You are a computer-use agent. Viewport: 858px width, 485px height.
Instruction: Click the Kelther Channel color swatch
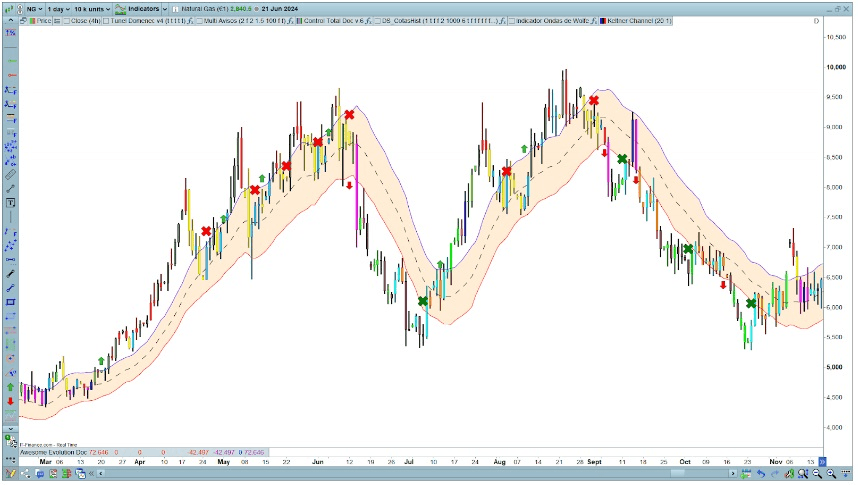coord(603,20)
